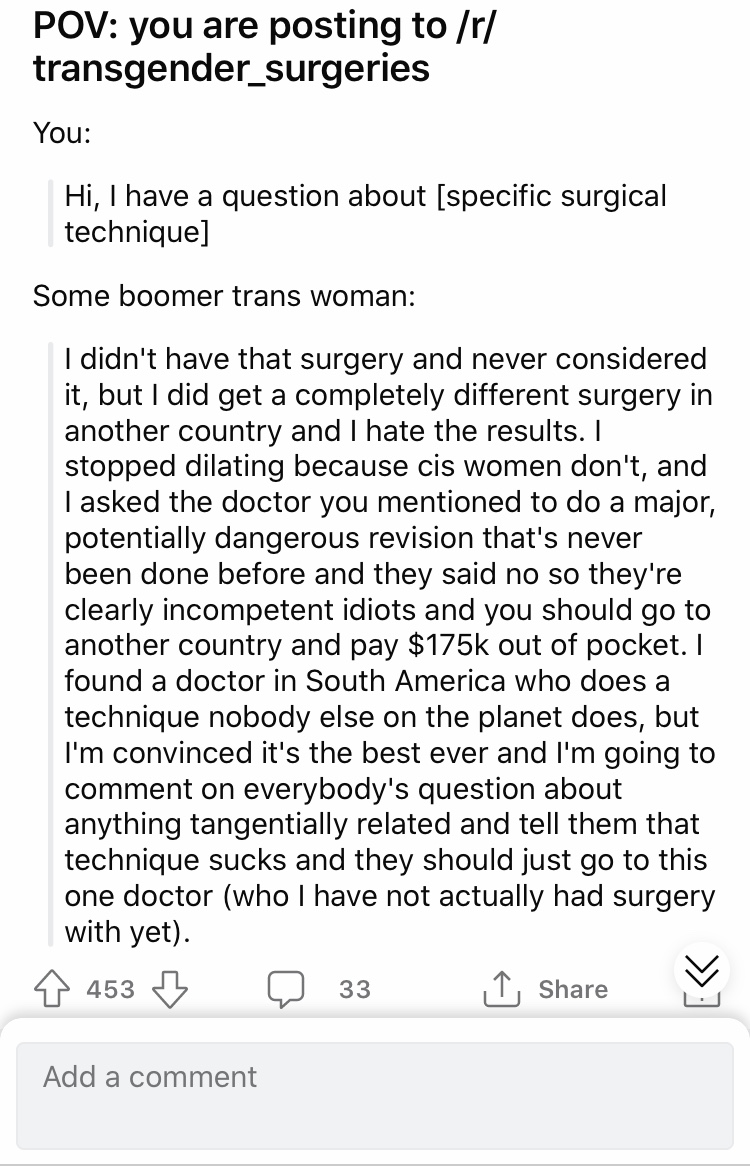Viewport: 750px width, 1166px height.
Task: Select the subreddit name transgender_surgeries in title
Action: click(231, 68)
